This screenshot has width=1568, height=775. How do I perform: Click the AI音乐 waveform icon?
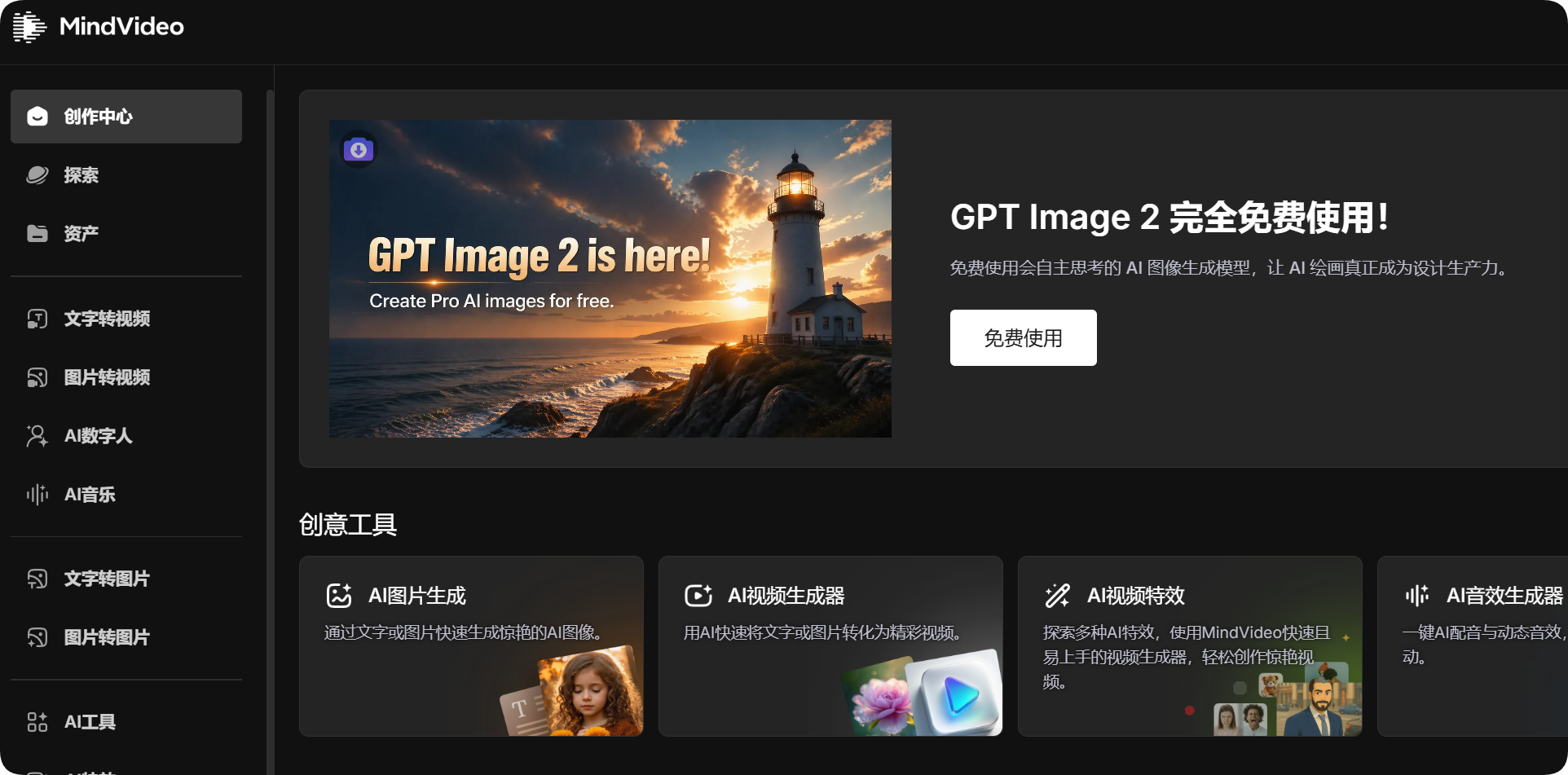[37, 495]
